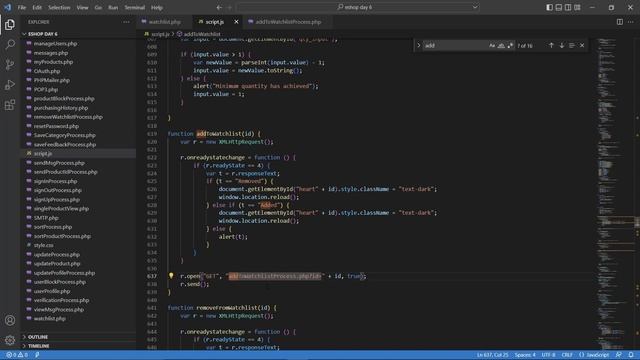Open notifications bell in status bar
This screenshot has height=360, width=640.
tap(631, 355)
